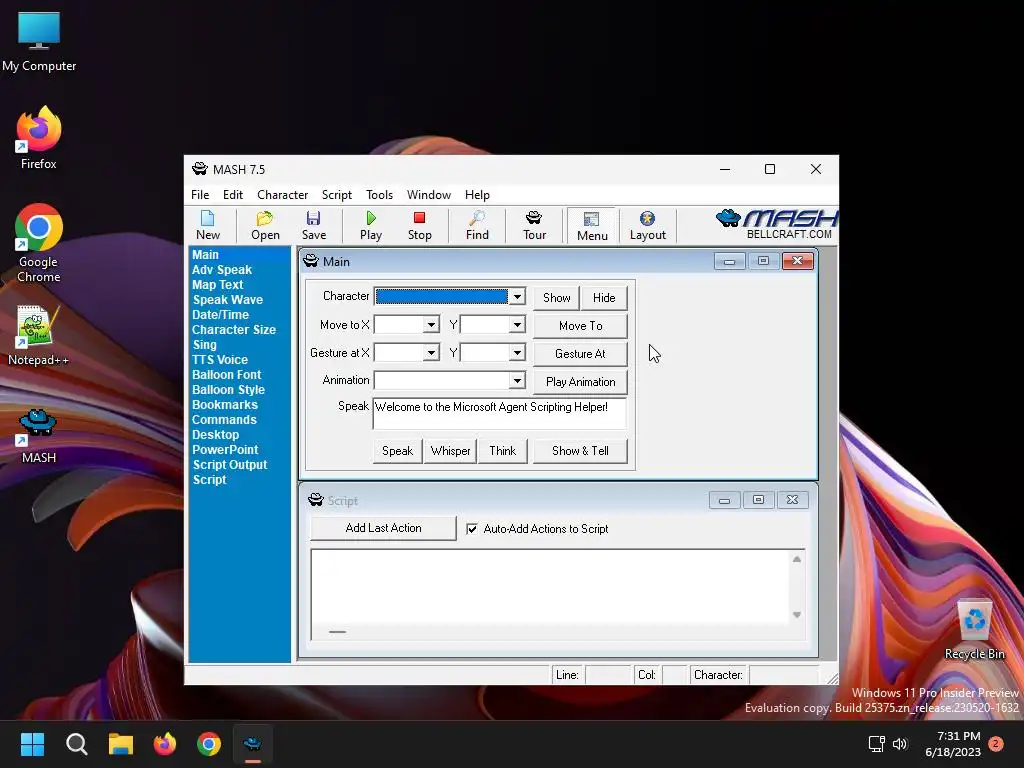This screenshot has height=768, width=1024.
Task: Click the Firefox taskbar icon
Action: click(165, 744)
